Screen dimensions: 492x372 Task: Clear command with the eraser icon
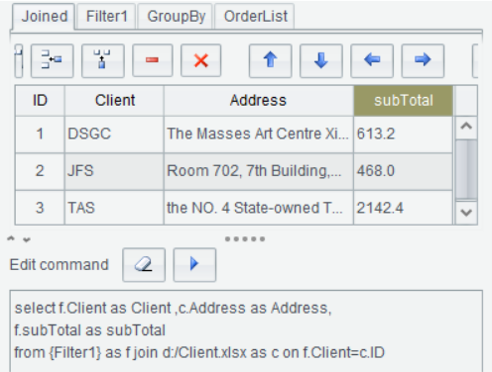tap(144, 265)
